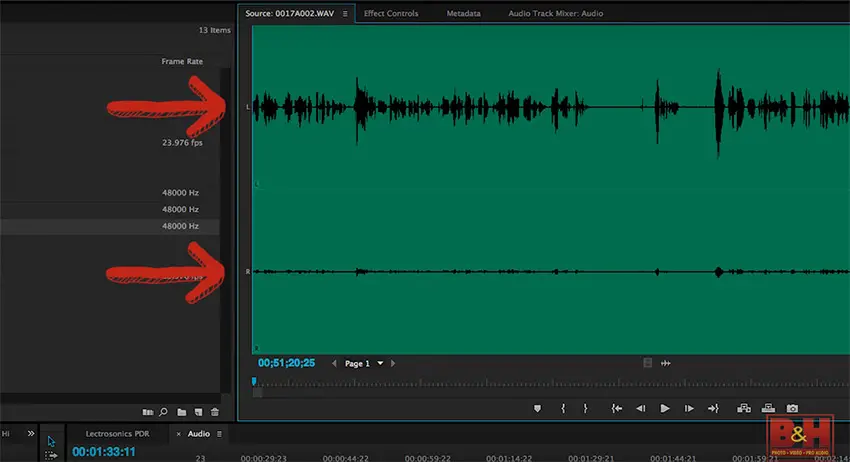Viewport: 850px width, 462px height.
Task: Click the Source monitor zoom scroll bar handle
Action: coord(257,393)
